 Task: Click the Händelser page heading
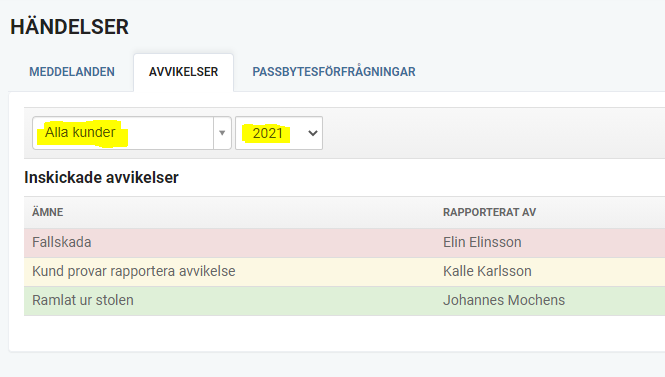pos(70,27)
